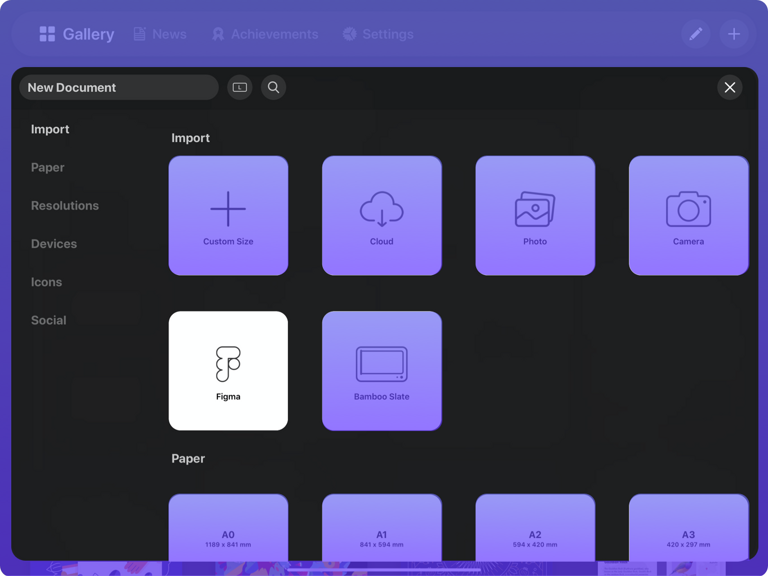Open the Achievements tab
Image resolution: width=768 pixels, height=576 pixels.
point(265,34)
